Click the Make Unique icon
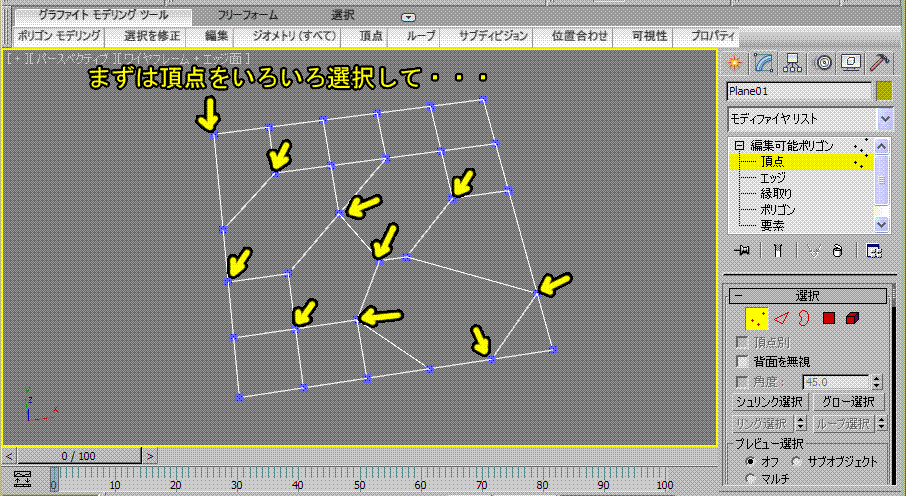Image resolution: width=906 pixels, height=496 pixels. pos(814,251)
